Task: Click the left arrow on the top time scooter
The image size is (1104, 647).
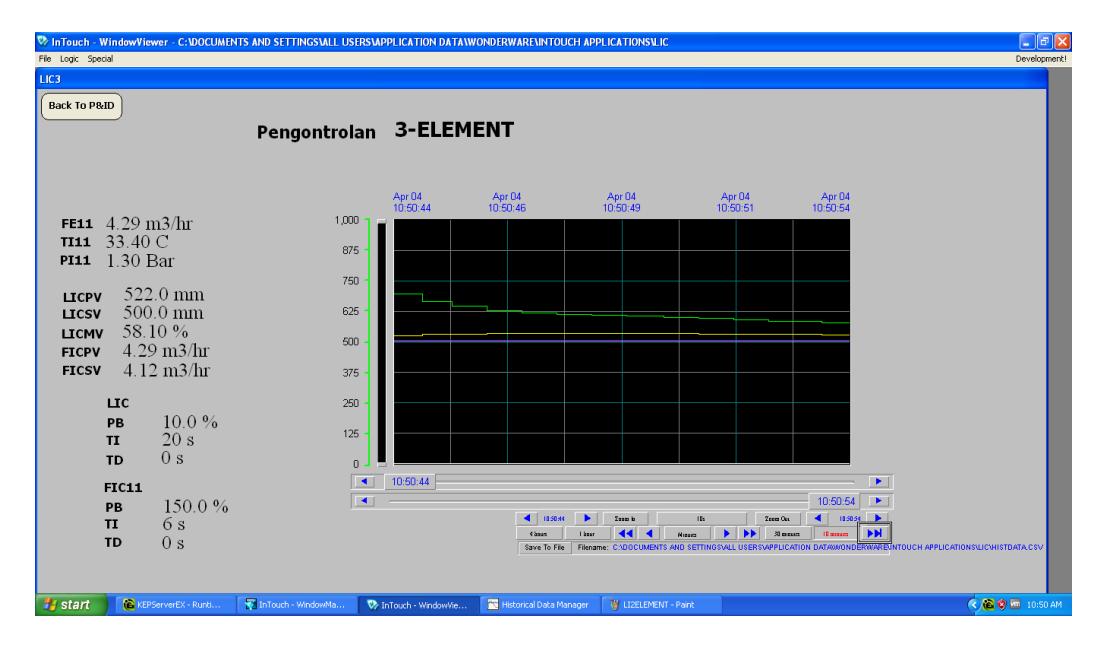Action: (364, 482)
